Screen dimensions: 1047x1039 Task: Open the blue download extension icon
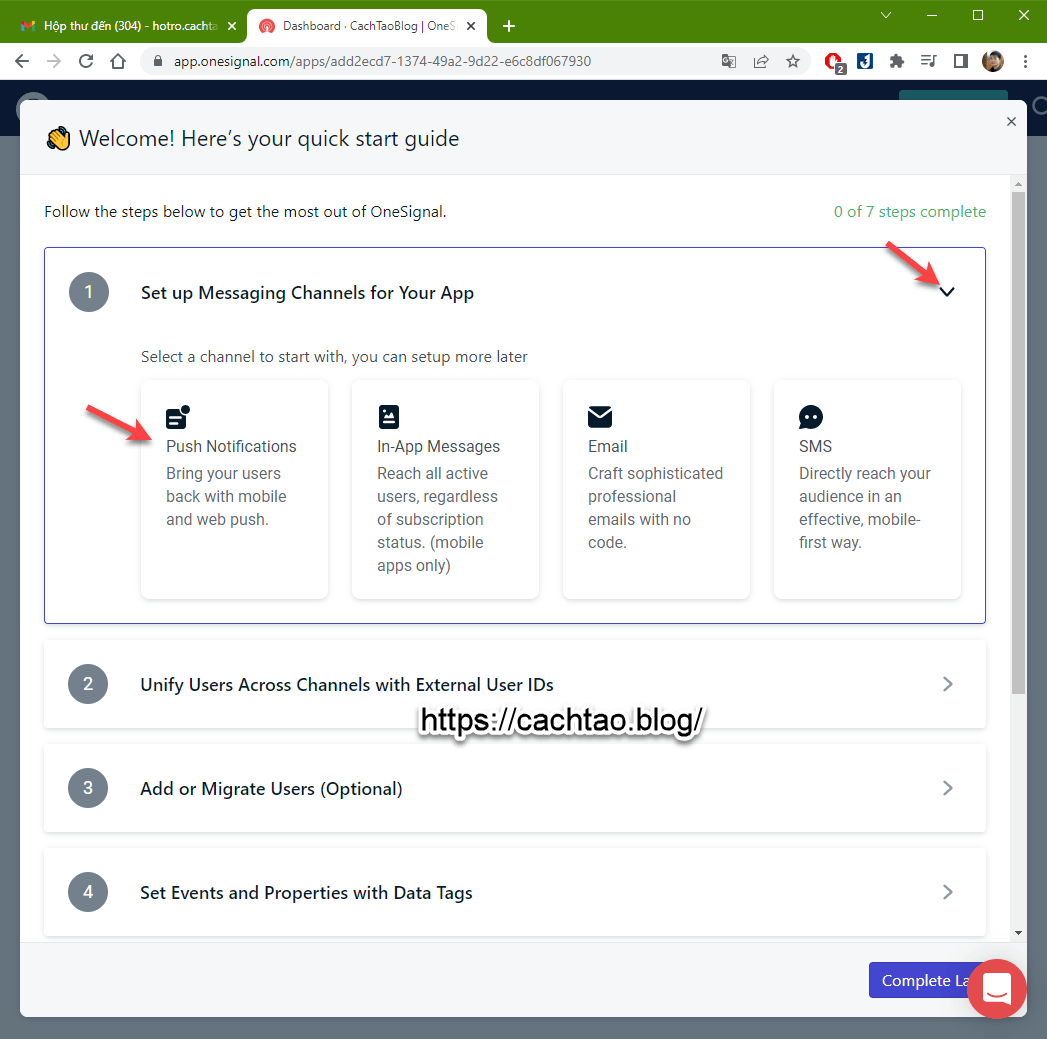coord(865,61)
